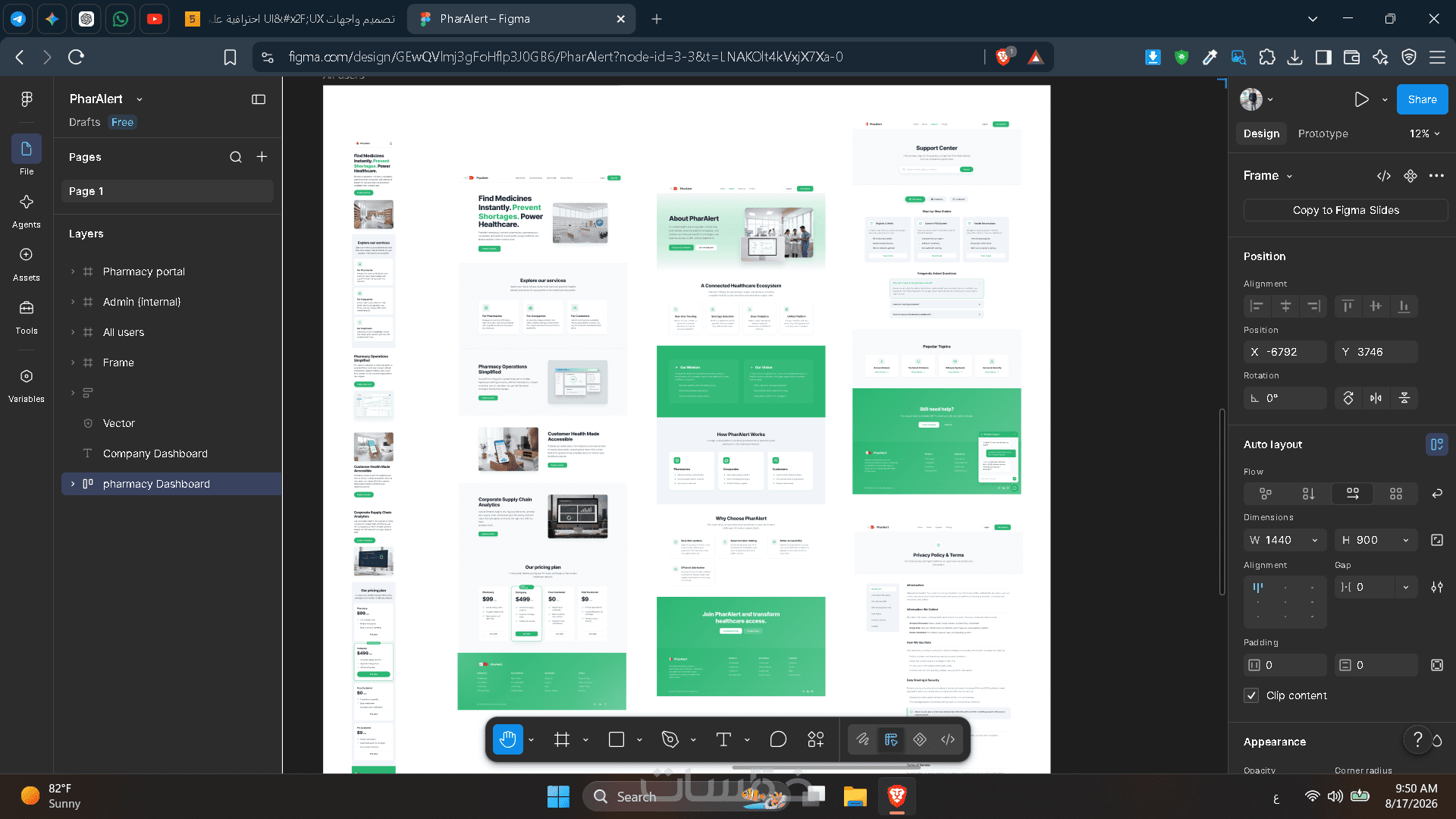
Task: Rotate 90 degrees icon
Action: [x=1348, y=398]
